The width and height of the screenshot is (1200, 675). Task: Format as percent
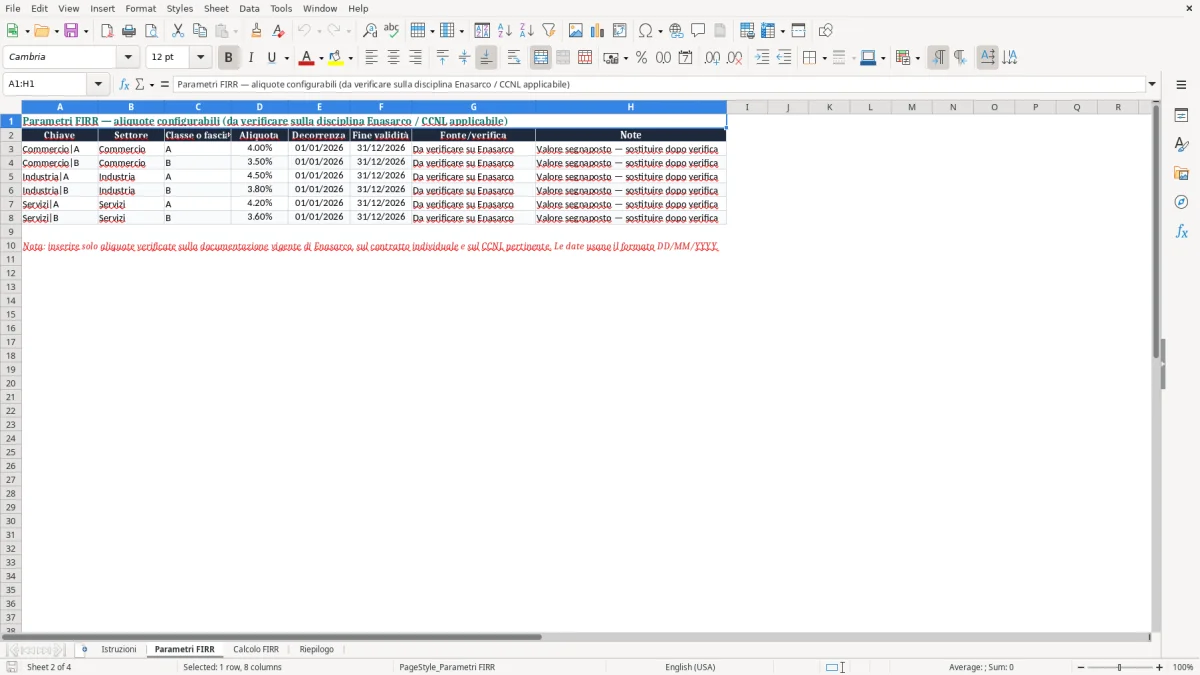[641, 58]
